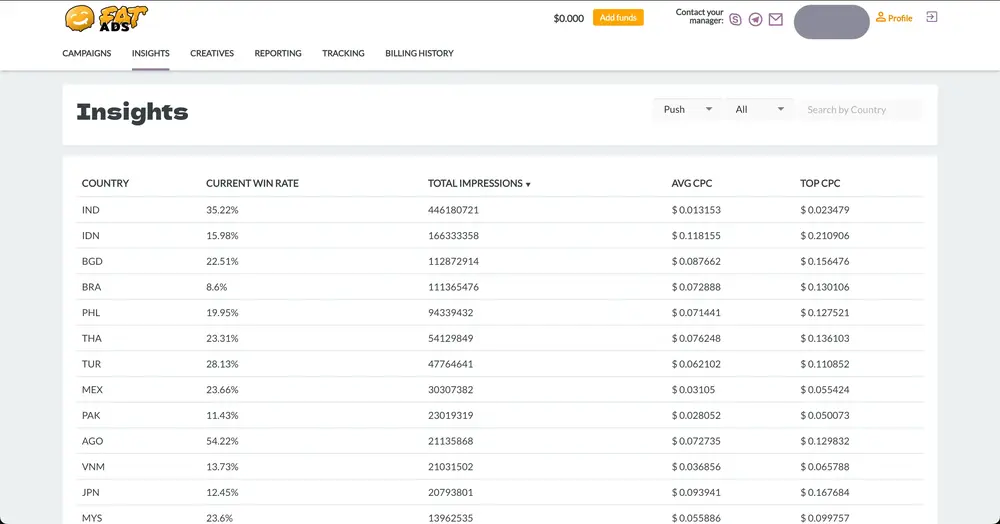Screen dimensions: 1000x524
Task: Sort by Total Impressions column header
Action: [x=479, y=184]
